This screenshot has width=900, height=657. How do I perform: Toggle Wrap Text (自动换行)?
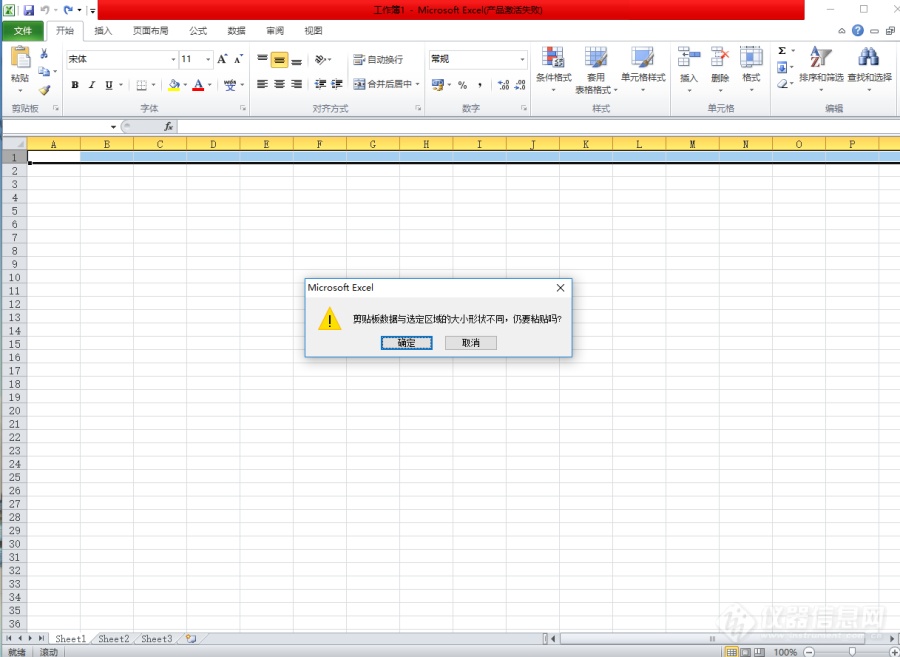click(378, 60)
